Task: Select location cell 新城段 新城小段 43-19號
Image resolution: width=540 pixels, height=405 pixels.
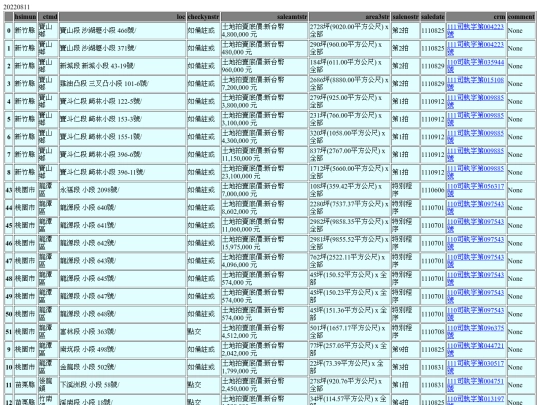Action: tap(123, 66)
